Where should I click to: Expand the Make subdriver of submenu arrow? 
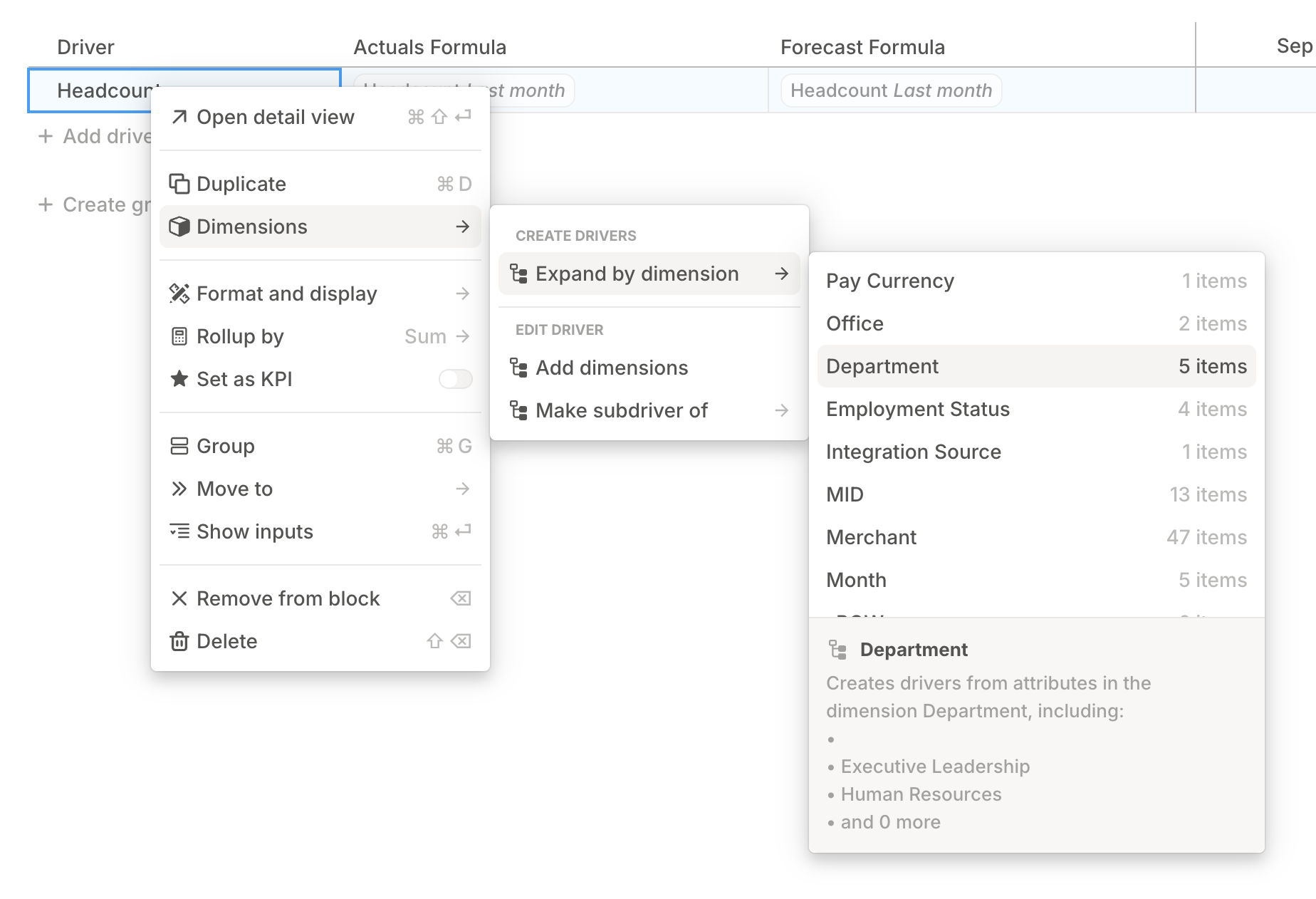[x=781, y=410]
